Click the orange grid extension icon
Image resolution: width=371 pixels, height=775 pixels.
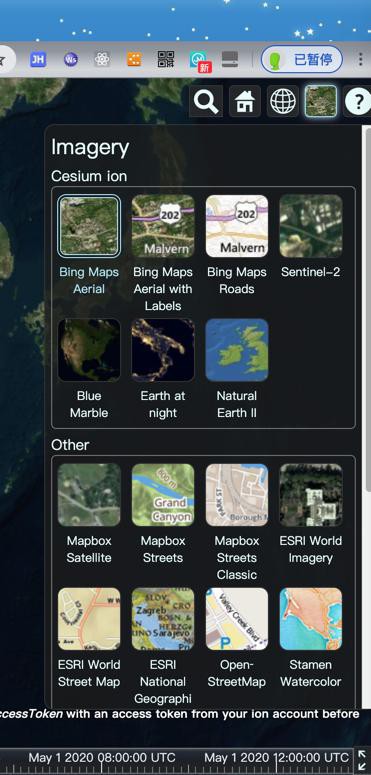134,60
